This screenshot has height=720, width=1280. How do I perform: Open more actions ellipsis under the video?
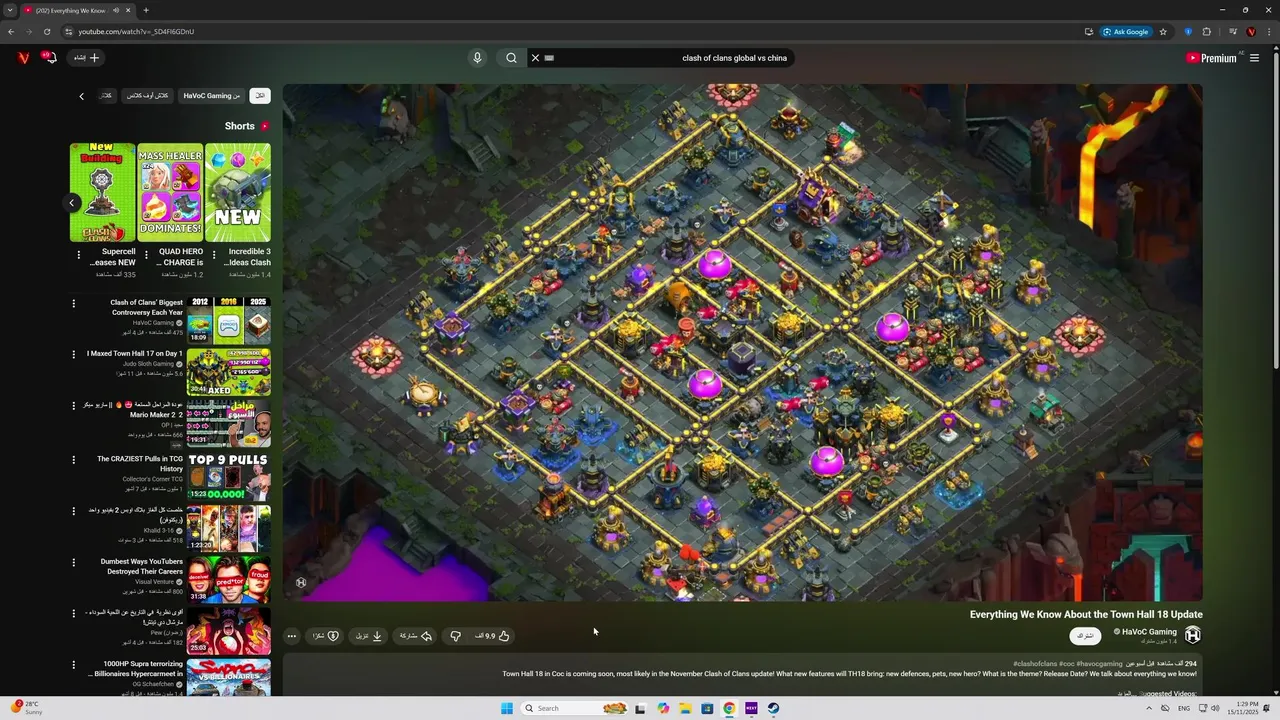click(291, 636)
